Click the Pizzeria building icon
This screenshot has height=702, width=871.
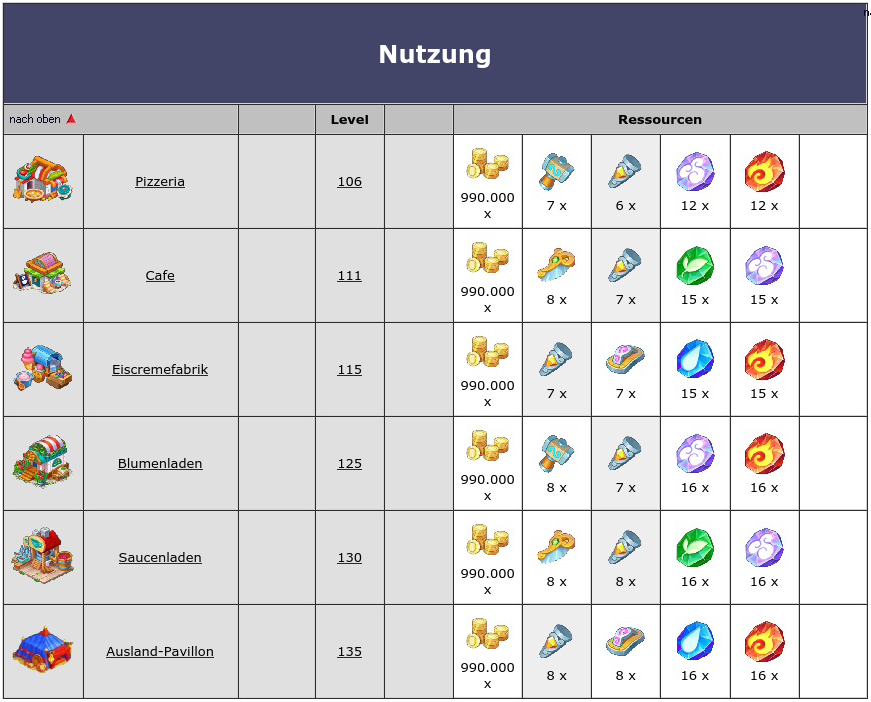tap(43, 180)
